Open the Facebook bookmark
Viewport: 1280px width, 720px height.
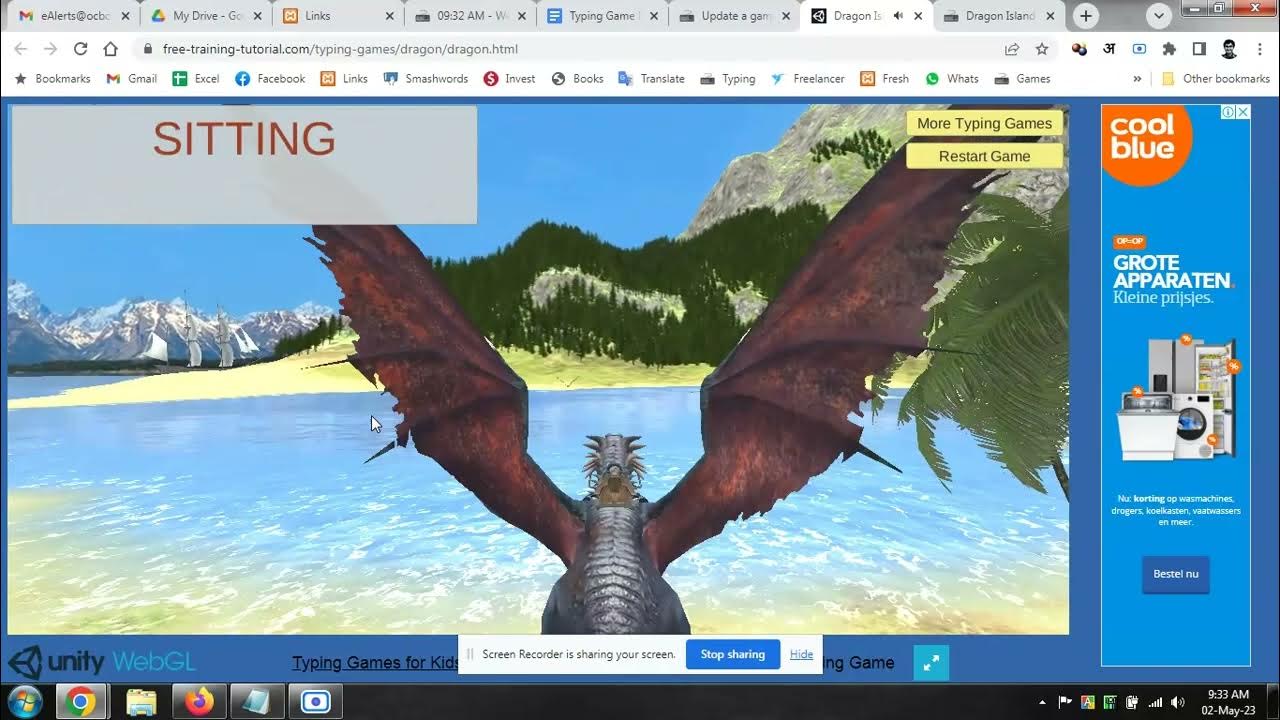(x=270, y=78)
